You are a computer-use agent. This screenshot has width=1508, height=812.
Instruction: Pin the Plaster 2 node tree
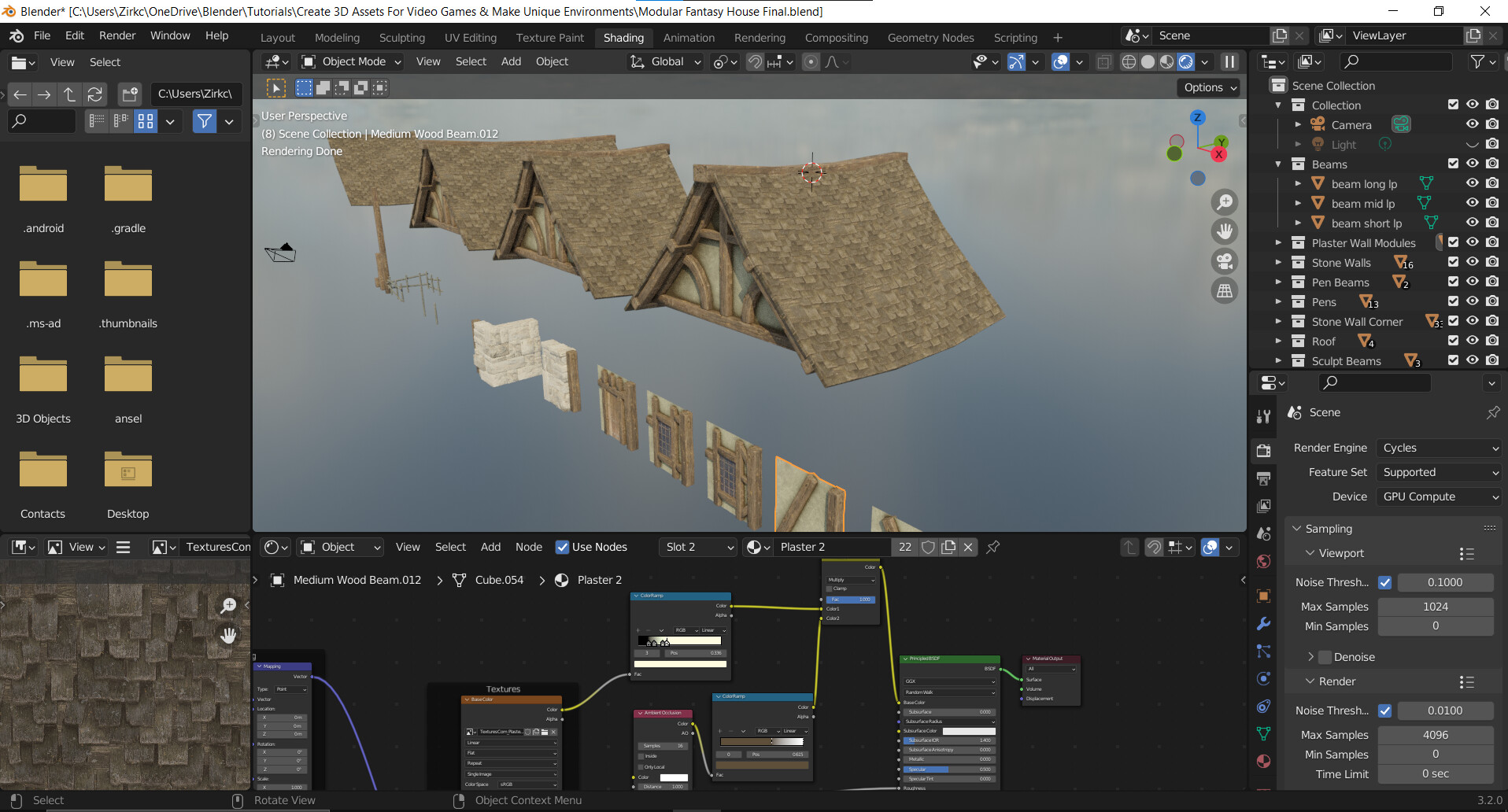[993, 547]
